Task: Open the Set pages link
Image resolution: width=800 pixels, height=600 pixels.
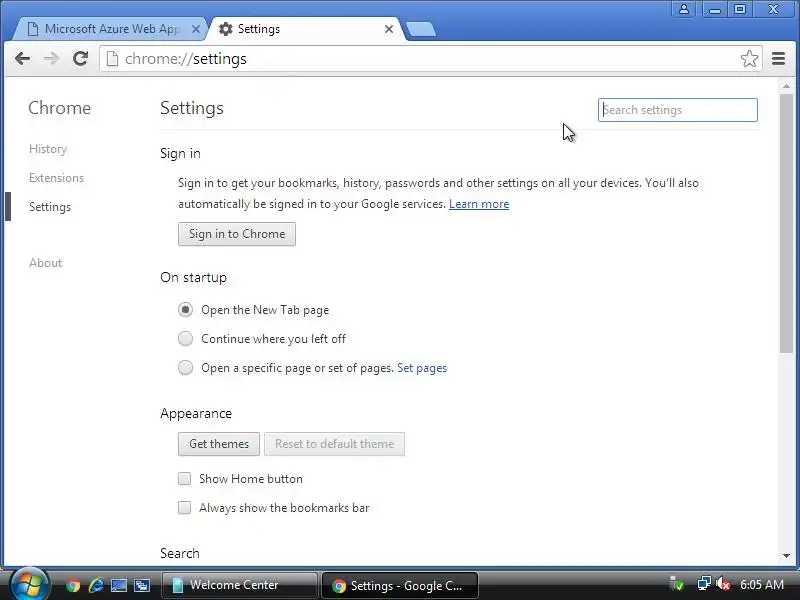Action: click(421, 368)
